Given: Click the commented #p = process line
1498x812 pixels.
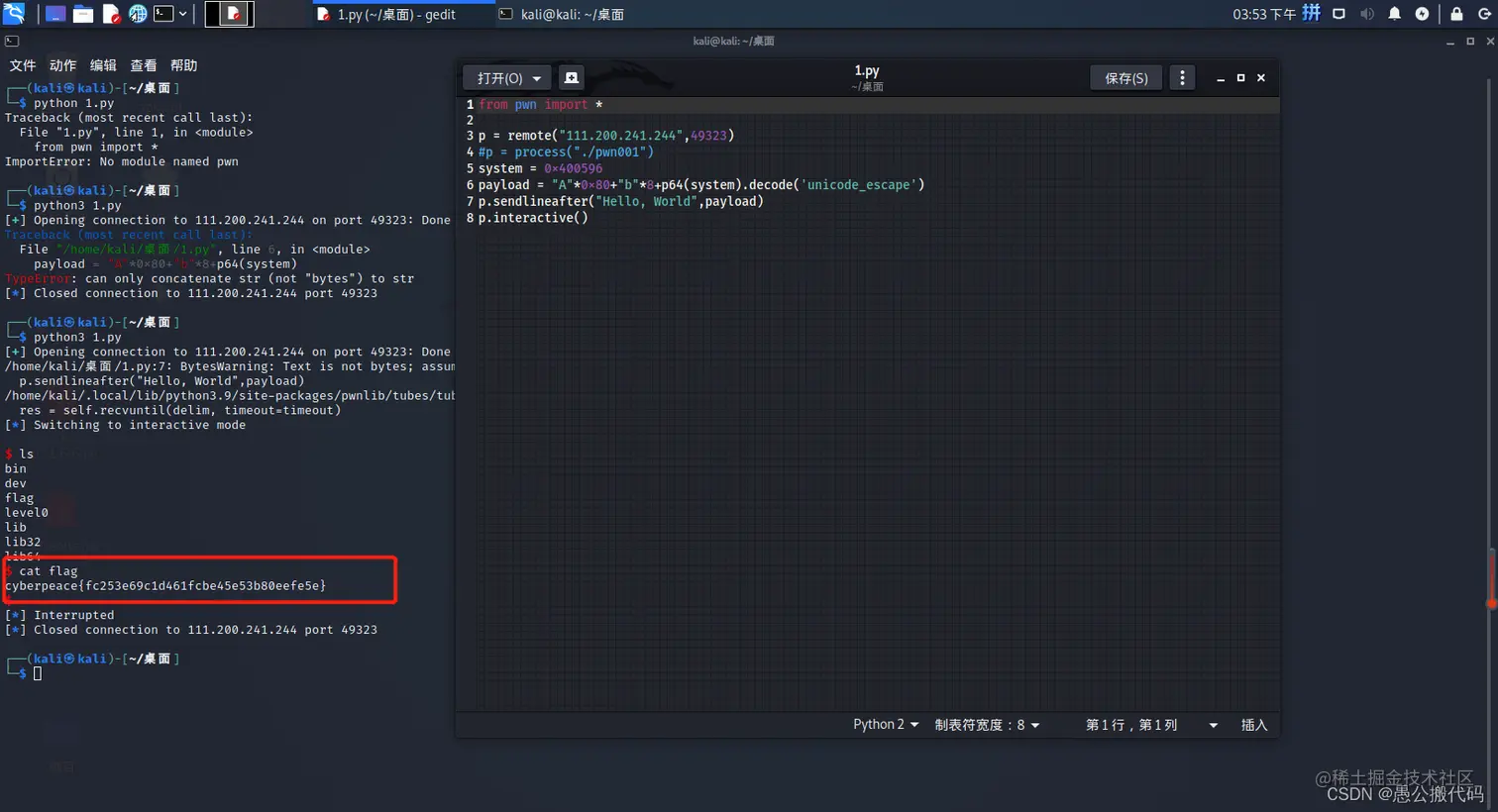Looking at the screenshot, I should point(566,152).
